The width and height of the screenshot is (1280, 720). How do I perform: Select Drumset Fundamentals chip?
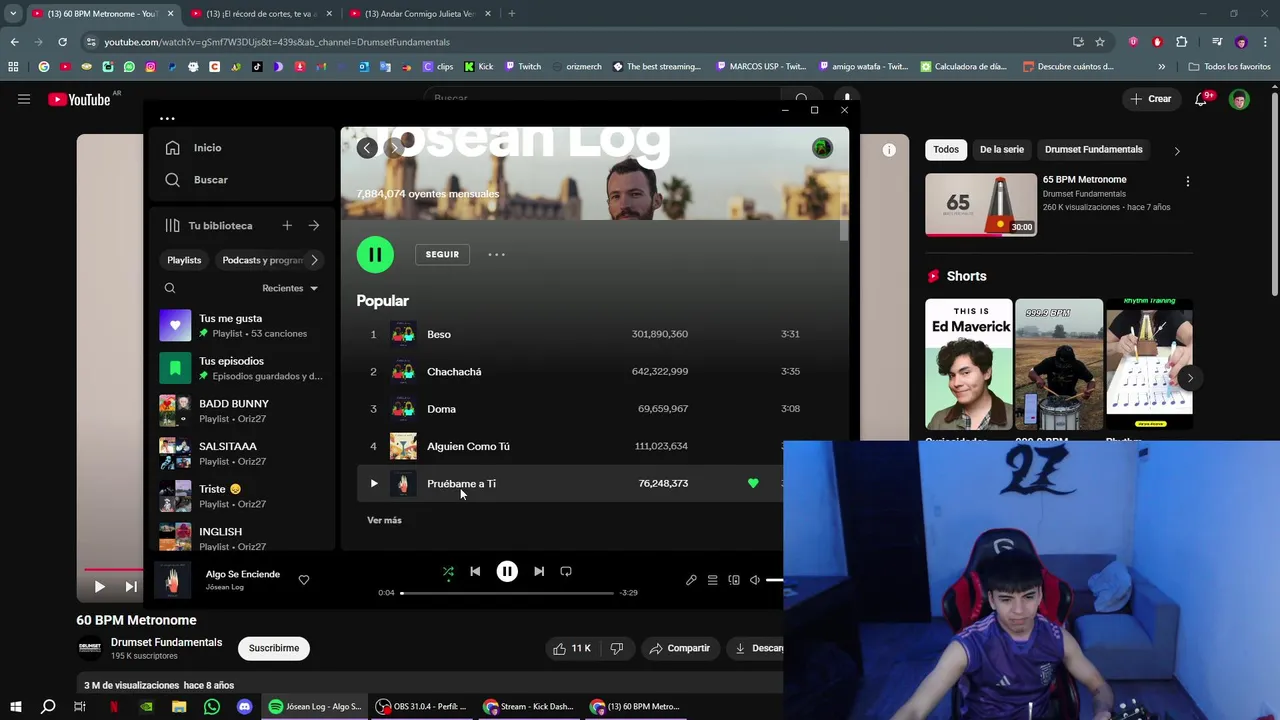[1093, 149]
